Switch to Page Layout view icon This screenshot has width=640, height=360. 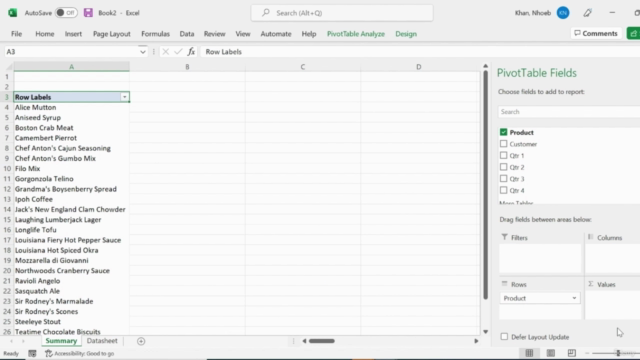pyautogui.click(x=551, y=353)
